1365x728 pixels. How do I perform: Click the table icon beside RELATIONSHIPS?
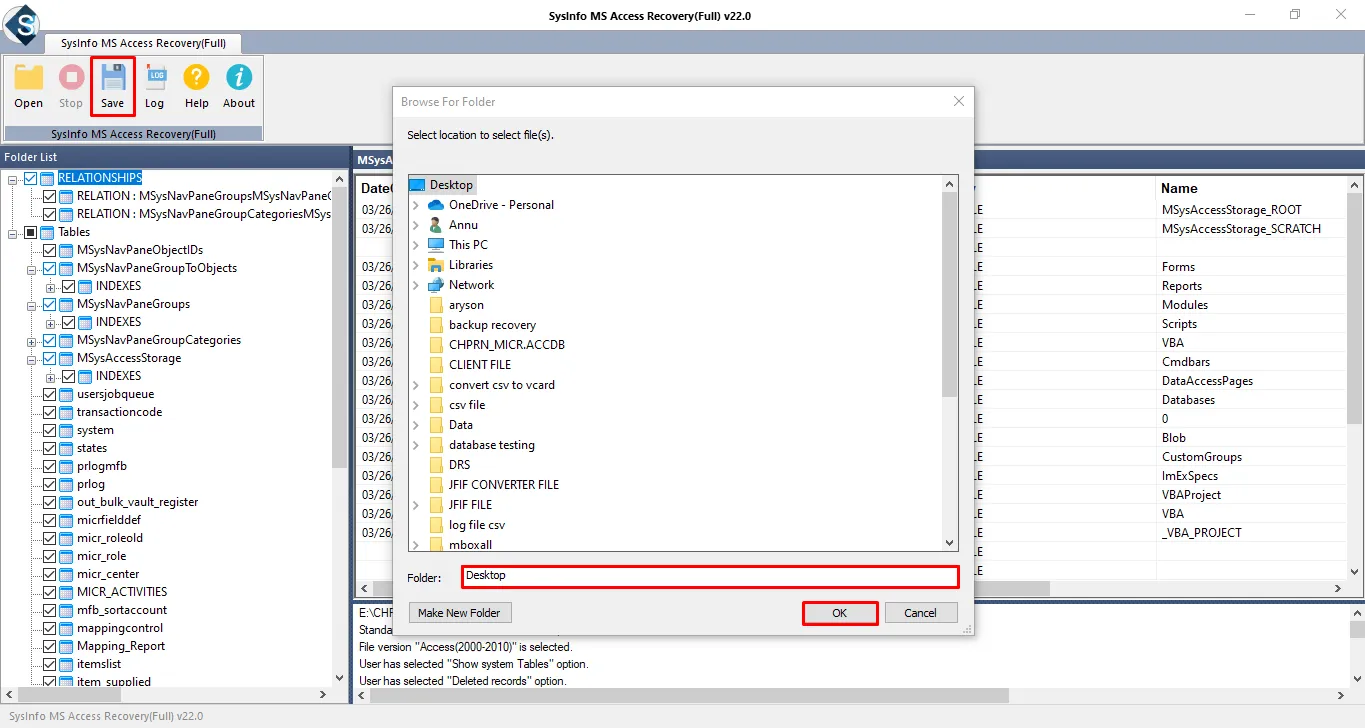[48, 178]
